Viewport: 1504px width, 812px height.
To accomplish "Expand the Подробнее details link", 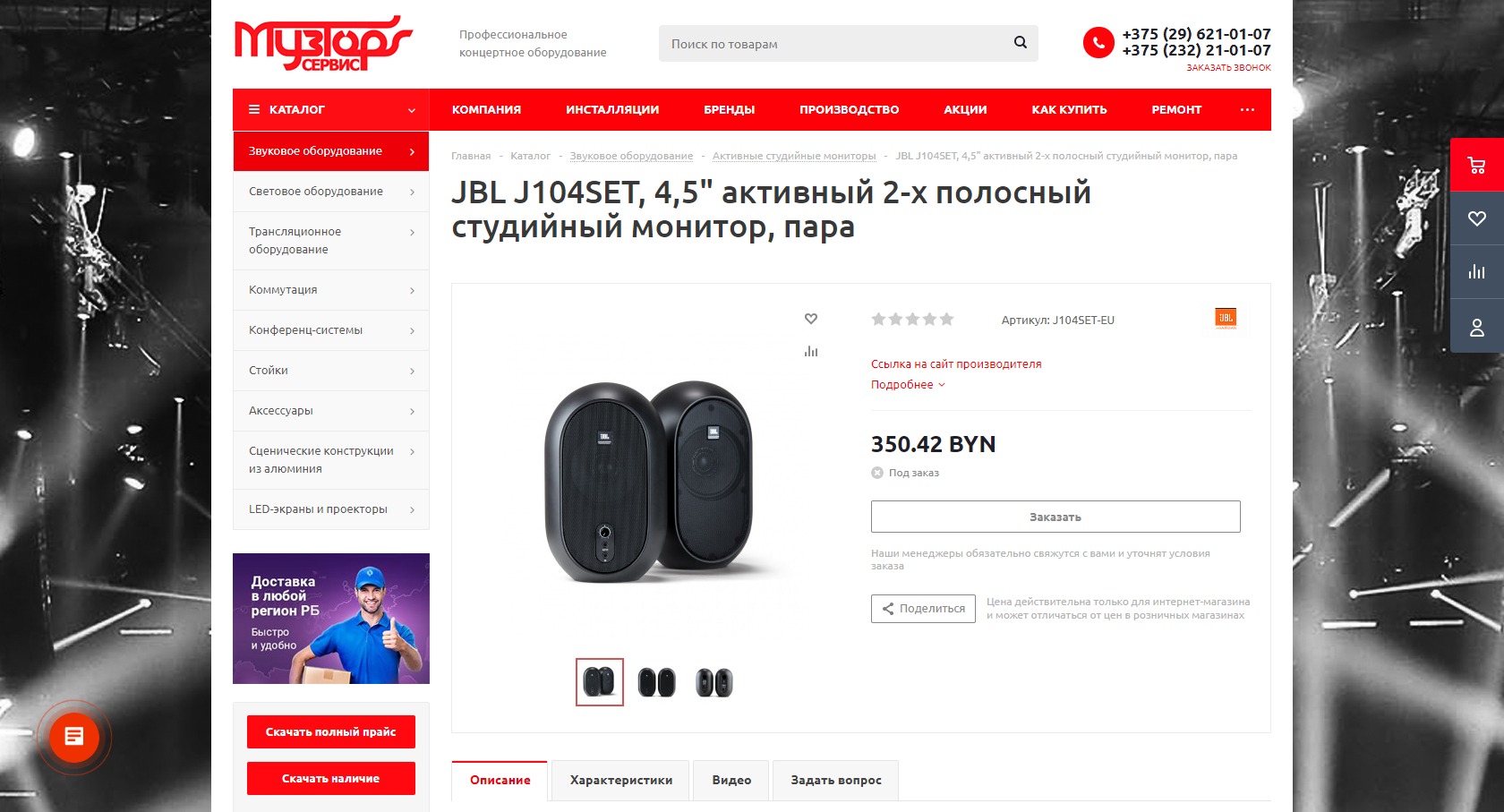I will pyautogui.click(x=908, y=385).
